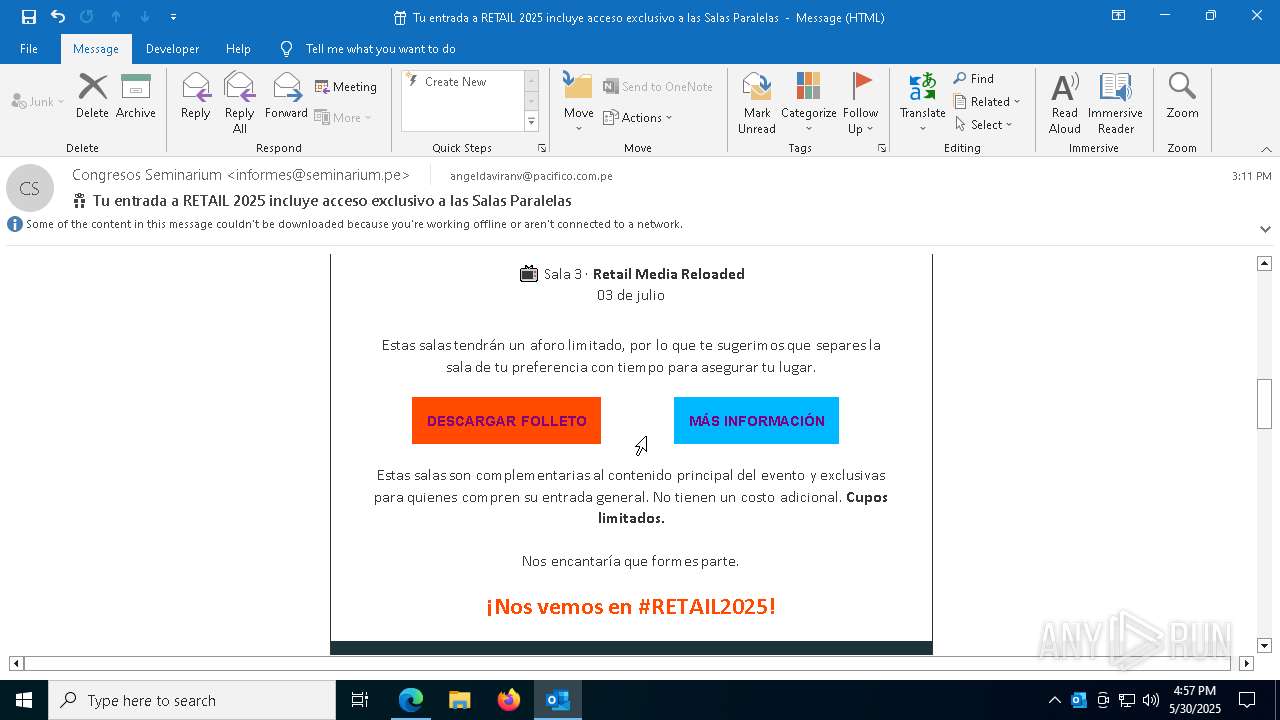Open the Tags dialog launcher

point(882,148)
